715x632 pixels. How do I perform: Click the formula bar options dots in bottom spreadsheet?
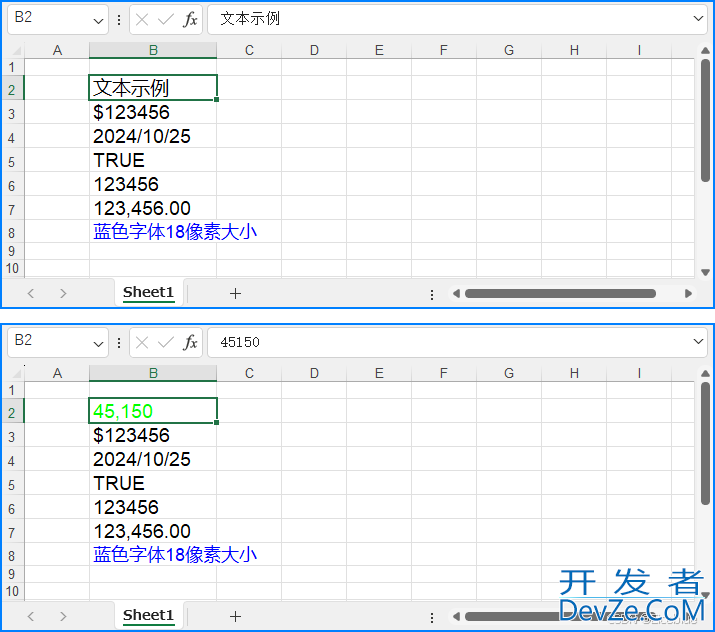119,343
